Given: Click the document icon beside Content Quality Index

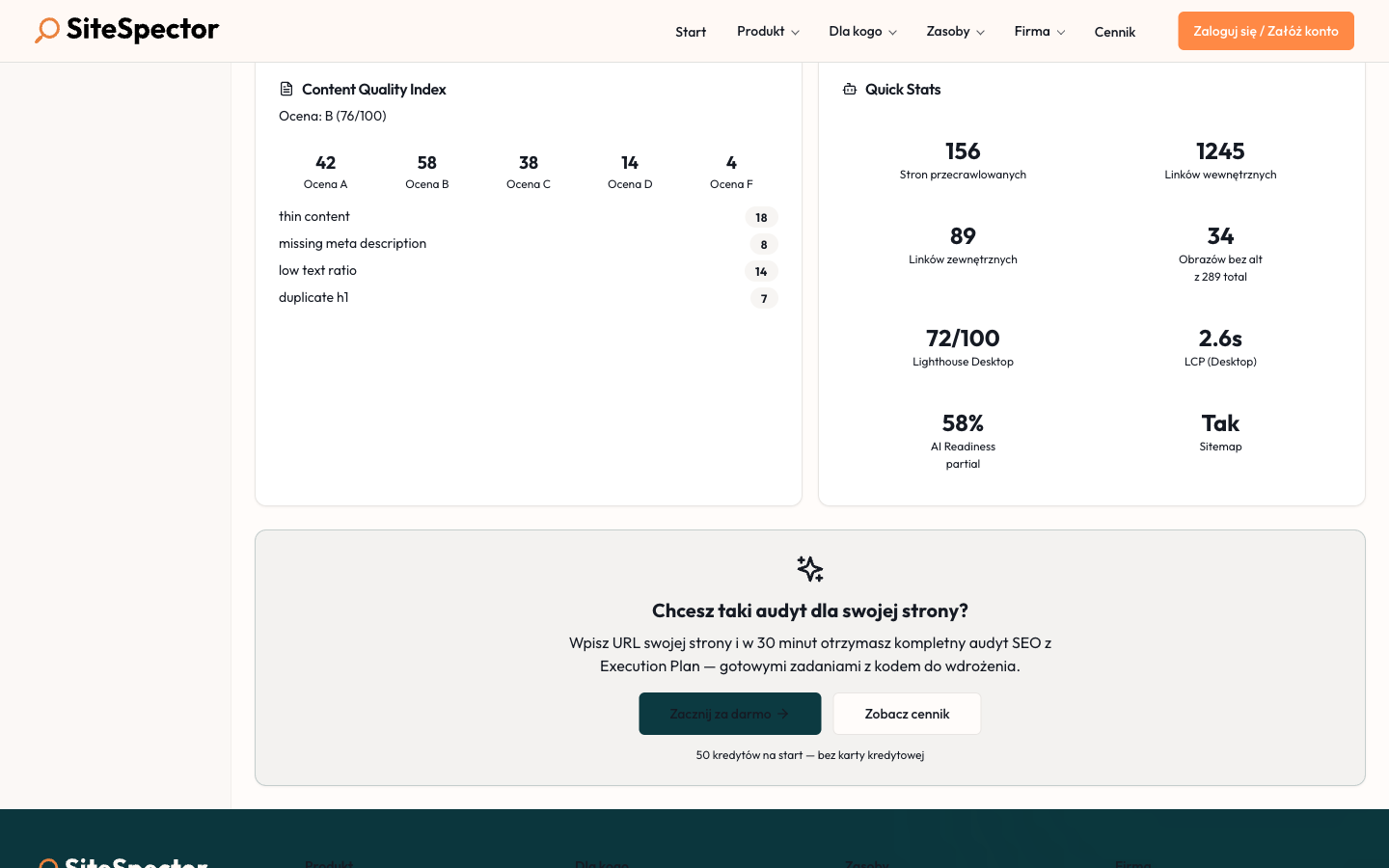Looking at the screenshot, I should tap(286, 88).
